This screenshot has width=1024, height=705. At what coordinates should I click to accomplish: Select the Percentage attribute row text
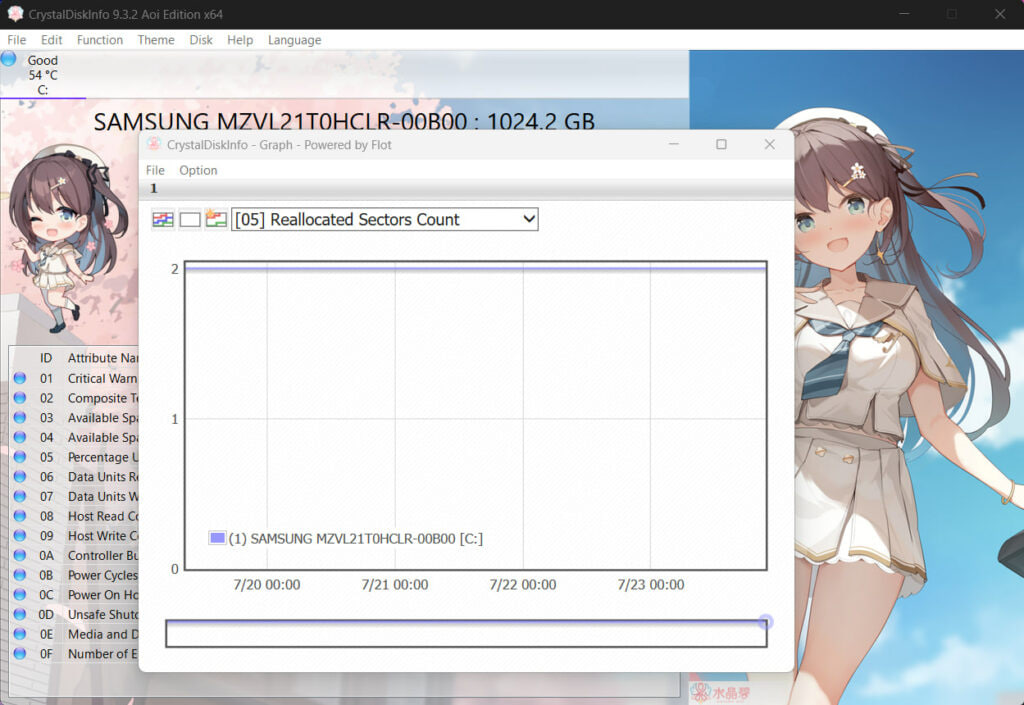pos(103,457)
